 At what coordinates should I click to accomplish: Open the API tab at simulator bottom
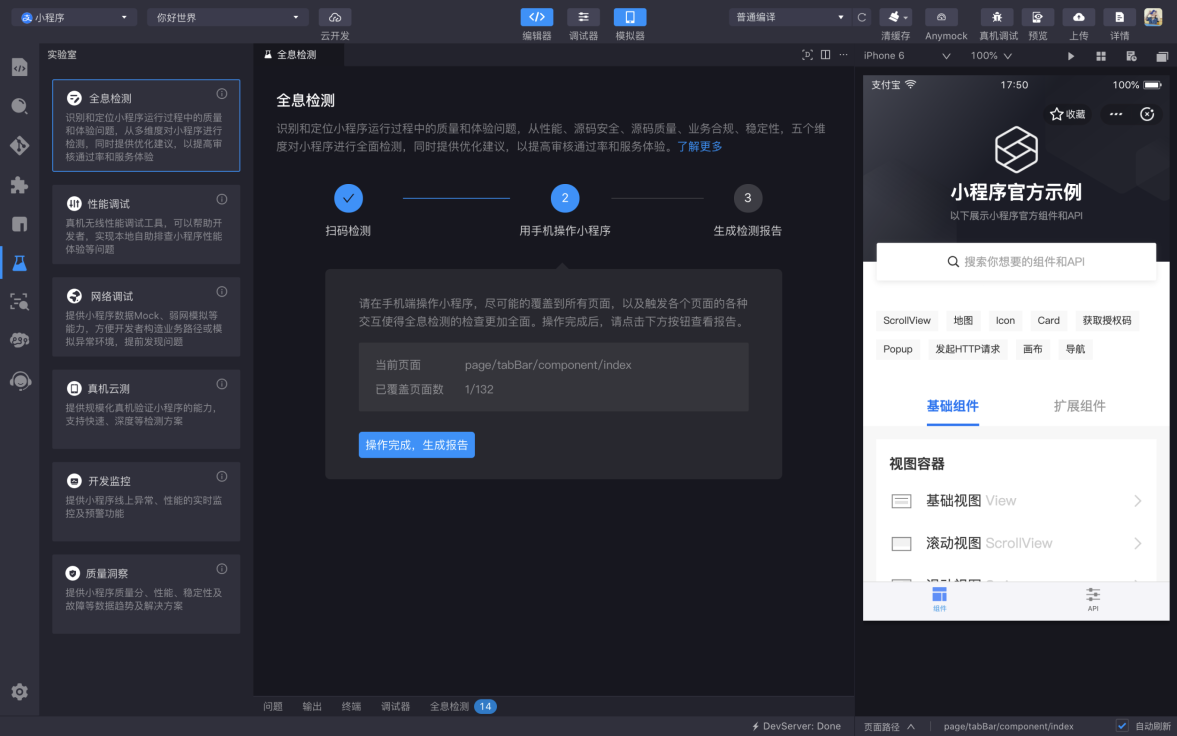[1093, 599]
